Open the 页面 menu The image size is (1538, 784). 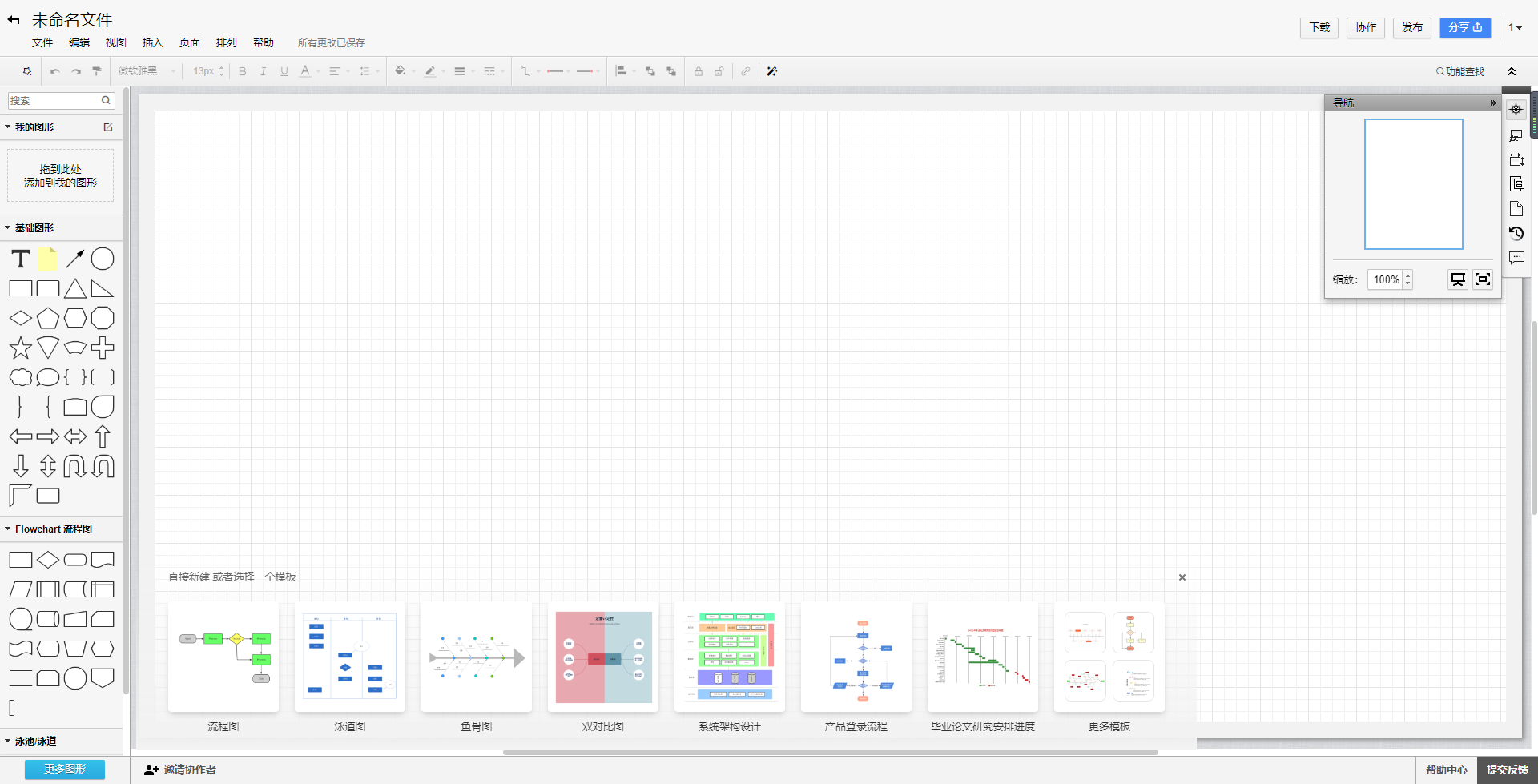point(190,42)
